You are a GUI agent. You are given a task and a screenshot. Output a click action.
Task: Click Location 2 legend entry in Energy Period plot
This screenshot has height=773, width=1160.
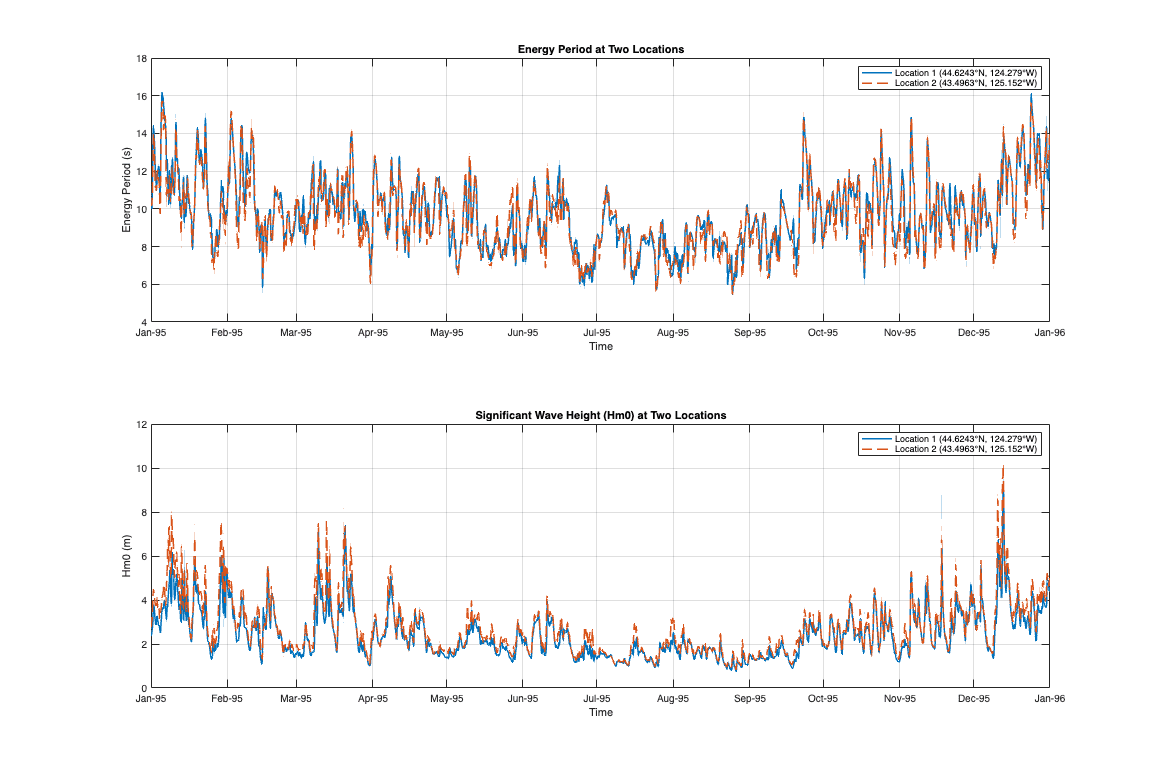pyautogui.click(x=951, y=83)
